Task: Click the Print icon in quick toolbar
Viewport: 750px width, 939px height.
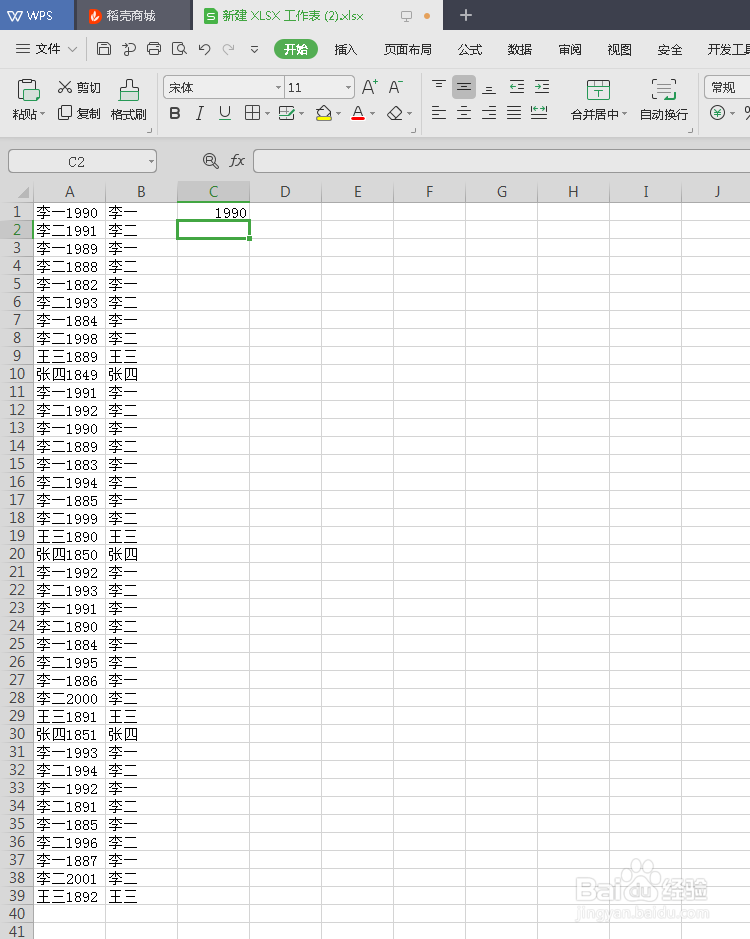Action: [154, 49]
